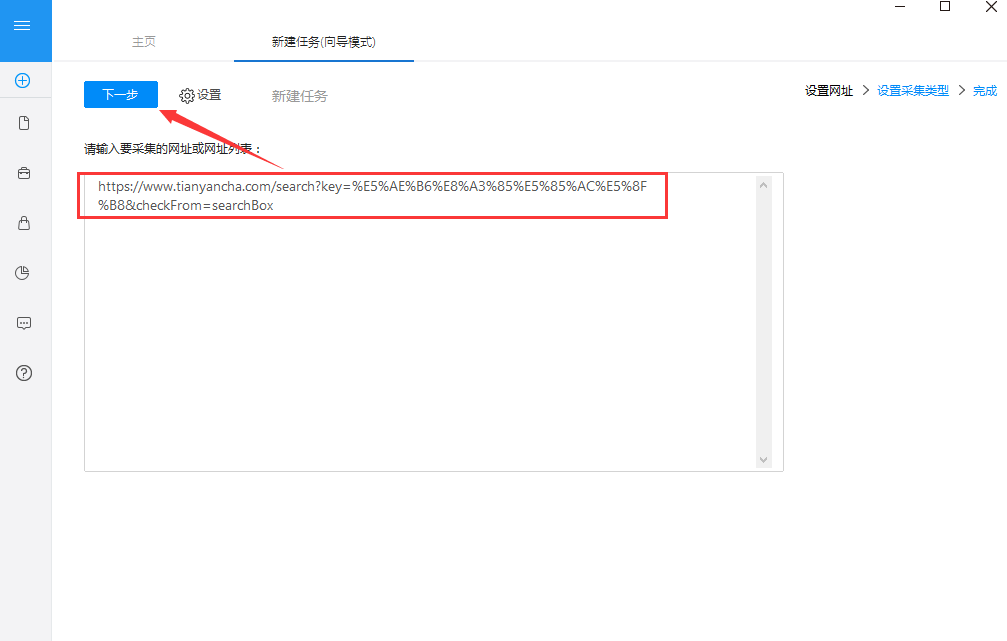
Task: Click the 新建任务 option
Action: point(299,95)
